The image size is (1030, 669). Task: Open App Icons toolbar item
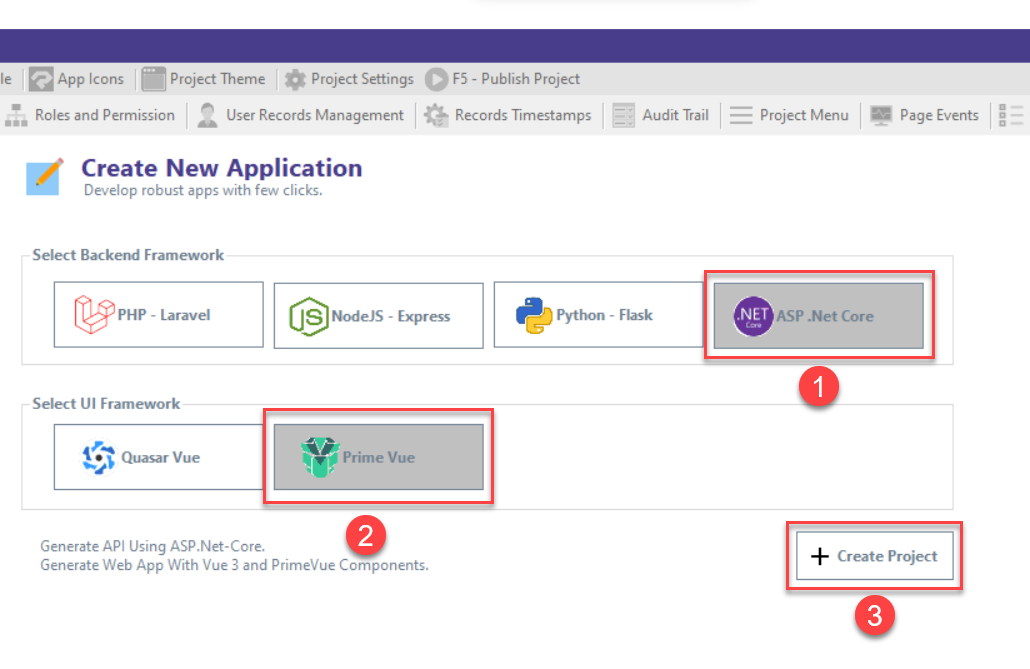click(76, 79)
